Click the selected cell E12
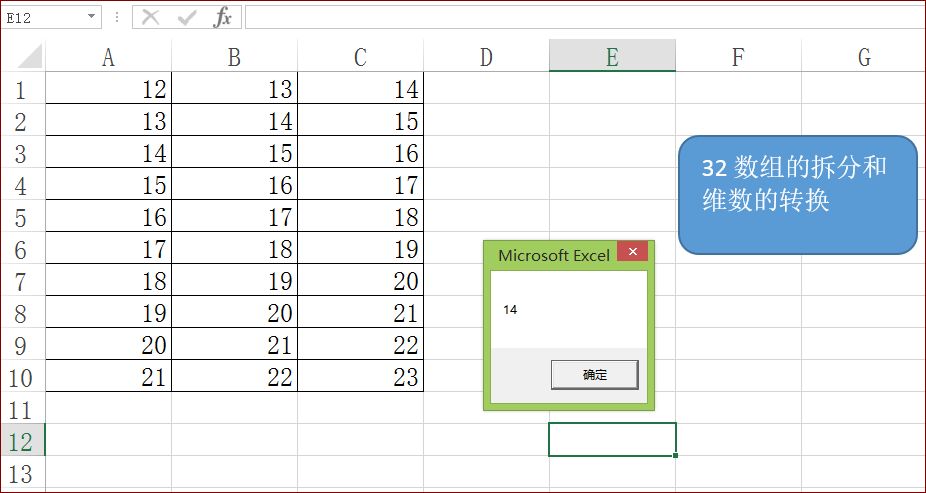 point(612,439)
